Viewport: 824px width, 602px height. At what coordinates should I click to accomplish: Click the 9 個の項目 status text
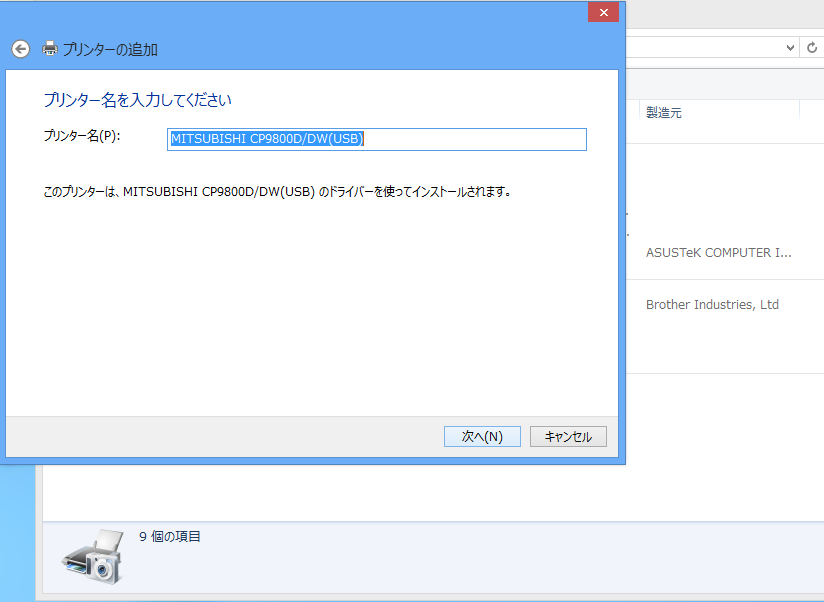[x=170, y=536]
